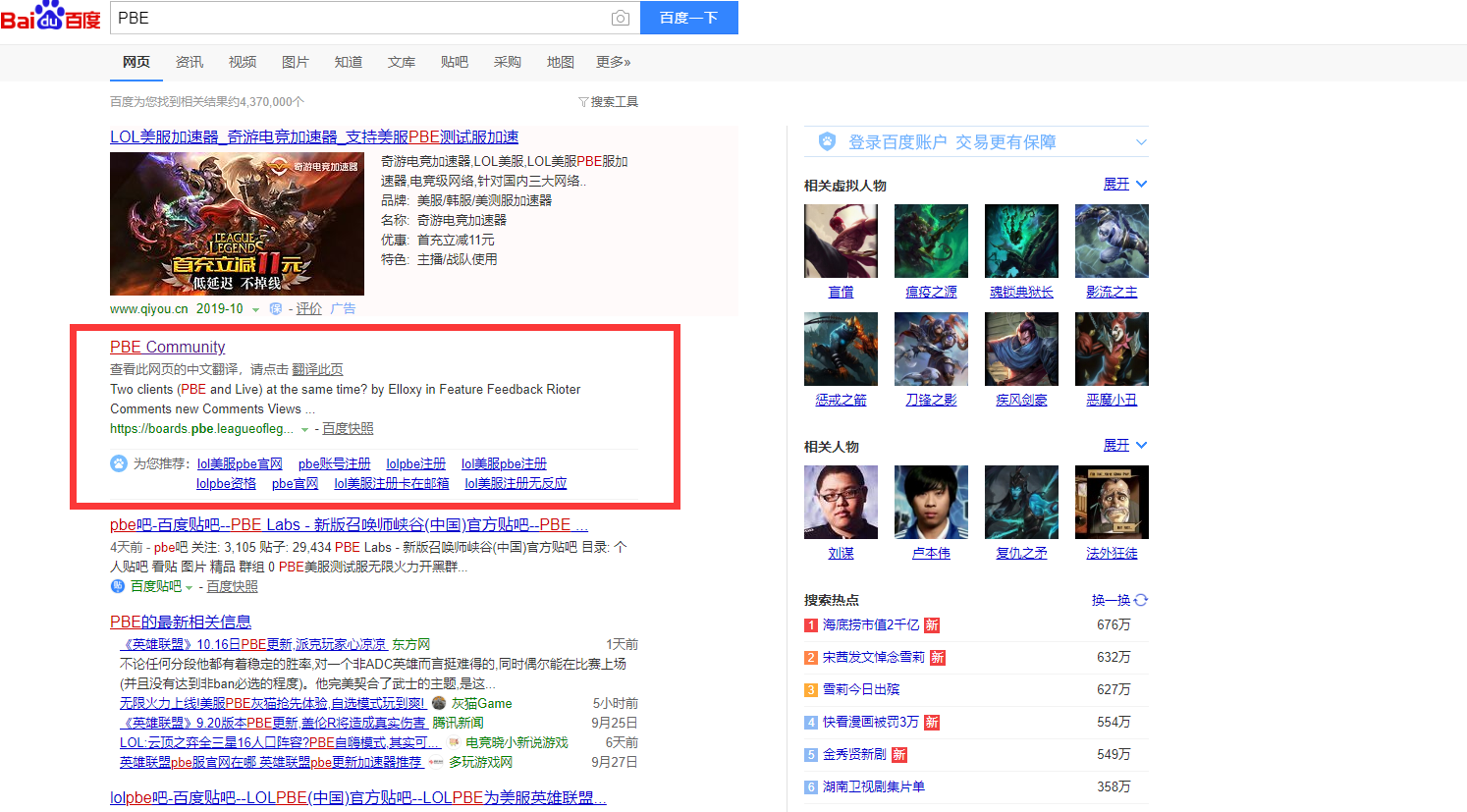
Task: Switch to the 资讯 tab
Action: 190,62
